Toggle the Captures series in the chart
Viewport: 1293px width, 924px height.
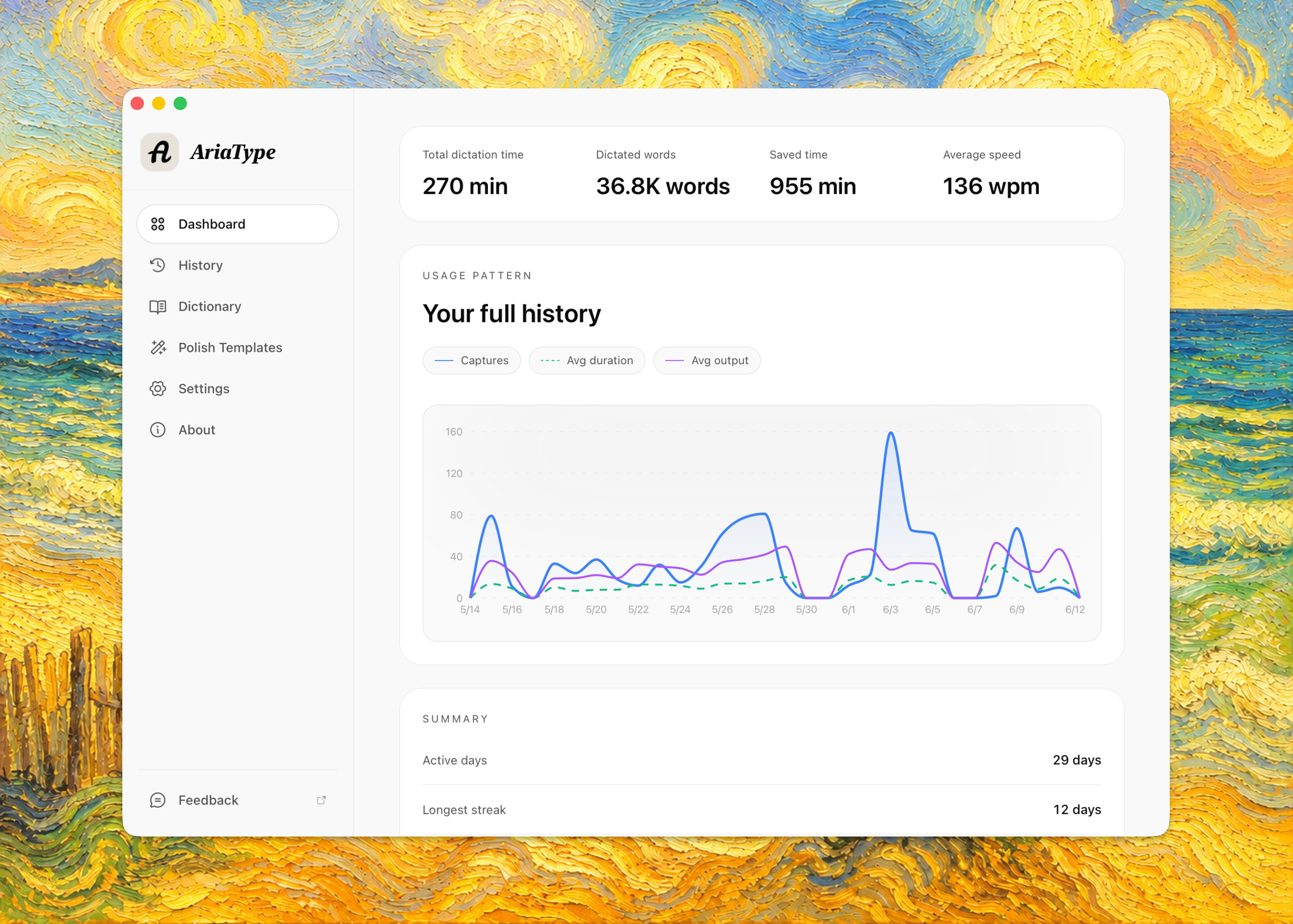click(472, 361)
